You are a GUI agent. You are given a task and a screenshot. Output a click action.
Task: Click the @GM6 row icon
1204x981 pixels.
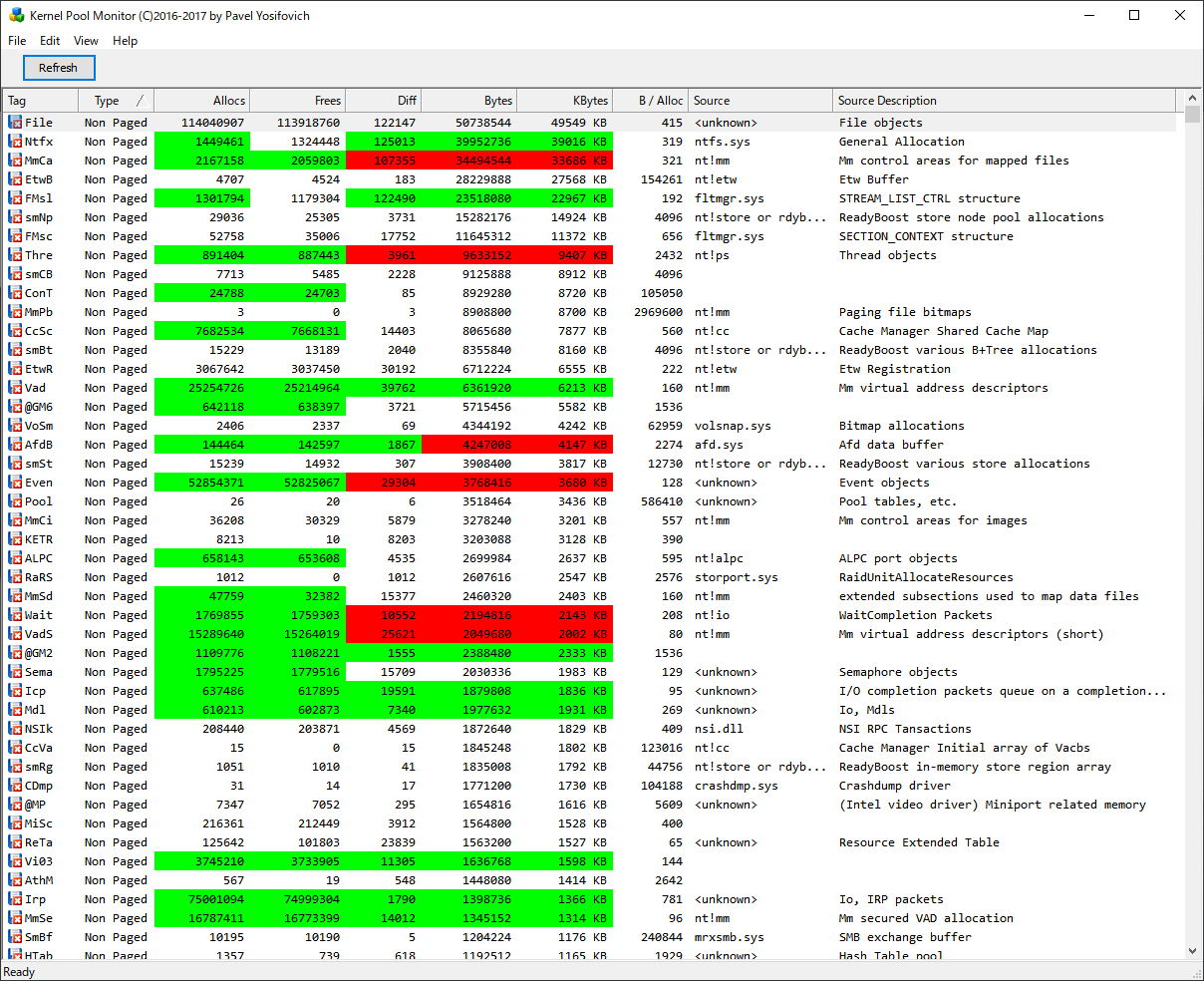15,407
